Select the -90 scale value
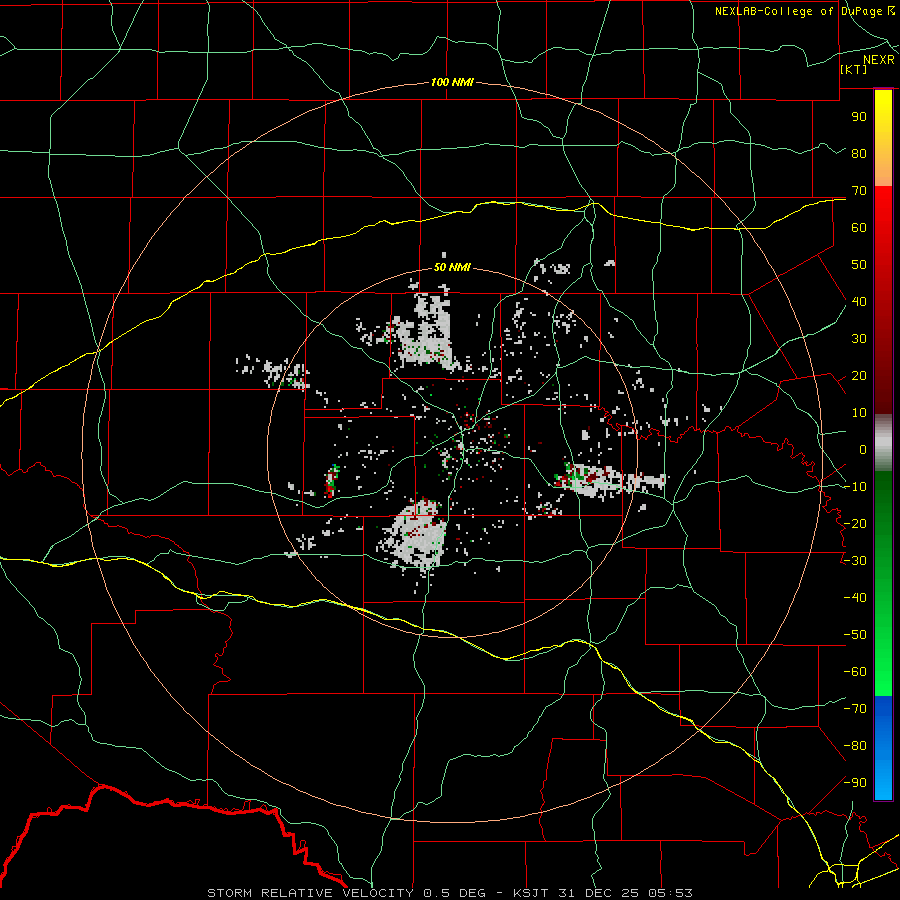 [855, 783]
